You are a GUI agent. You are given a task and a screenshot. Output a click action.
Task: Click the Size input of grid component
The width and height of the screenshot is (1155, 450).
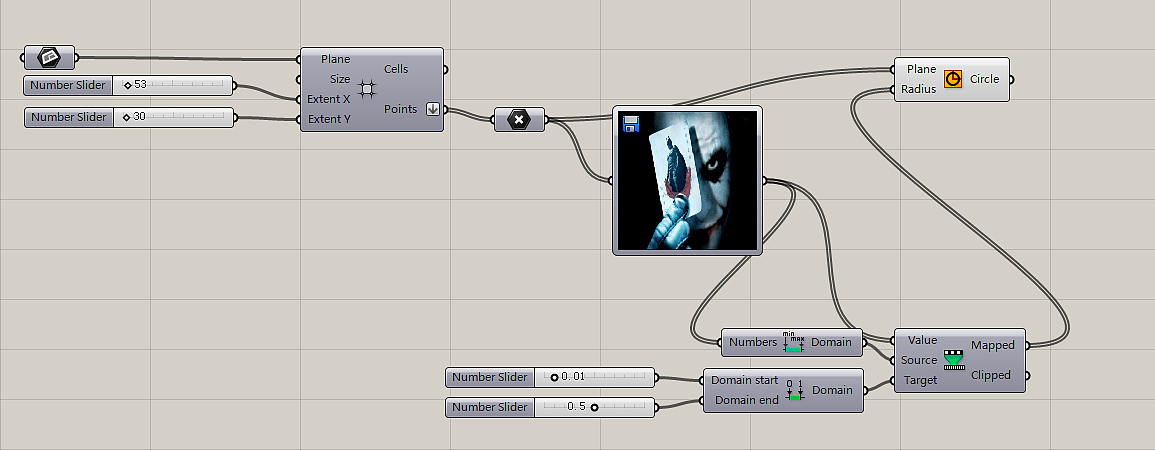[340, 79]
